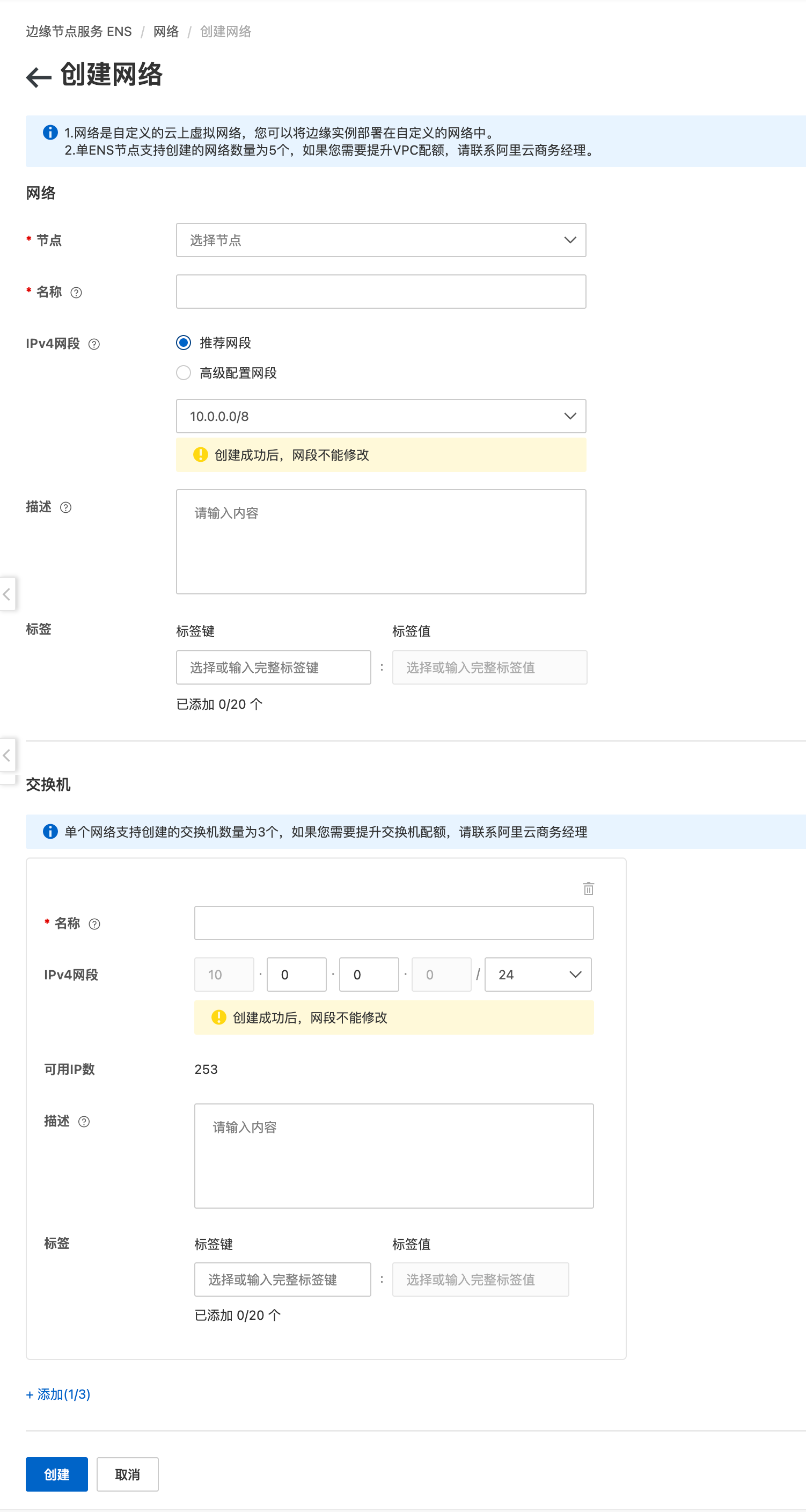This screenshot has height=1512, width=806.
Task: Open help icon next to network 名称
Action: coord(76,292)
